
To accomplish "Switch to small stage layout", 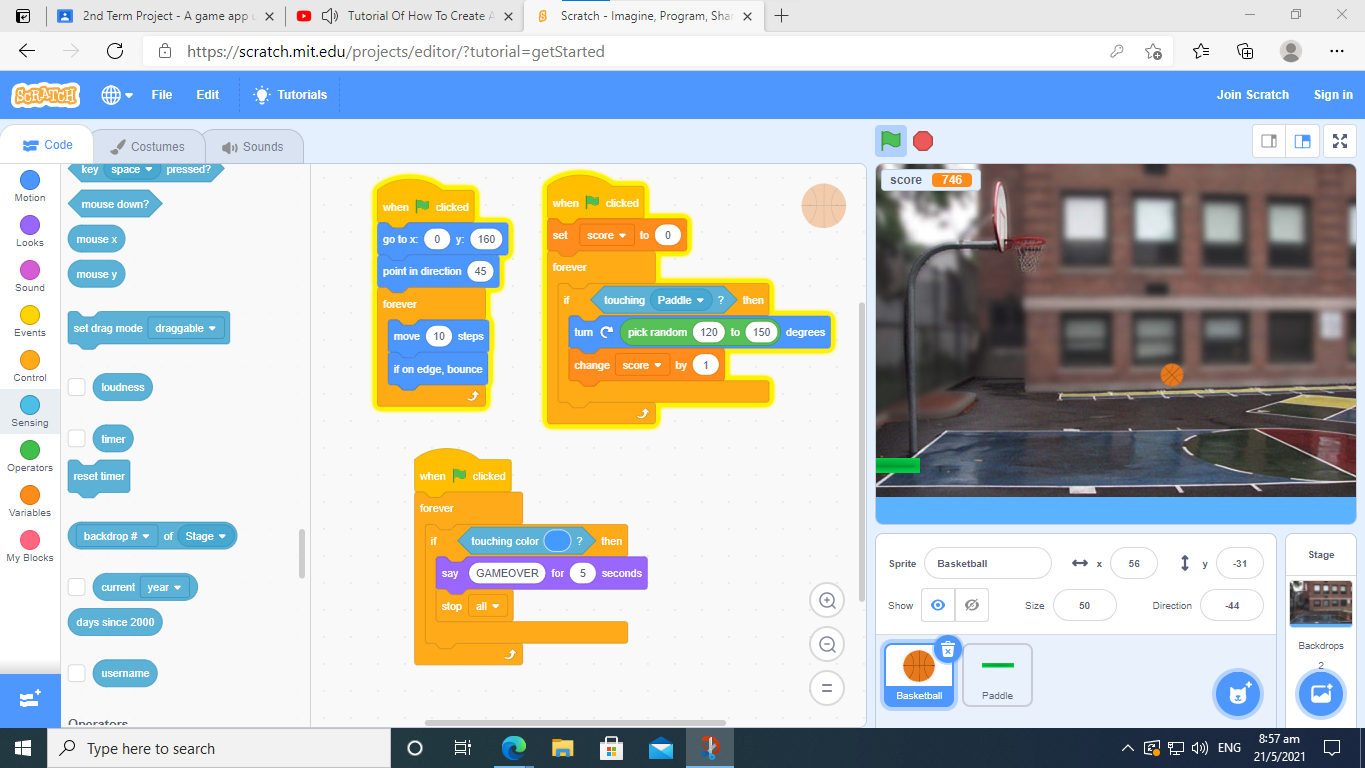I will click(x=1269, y=141).
